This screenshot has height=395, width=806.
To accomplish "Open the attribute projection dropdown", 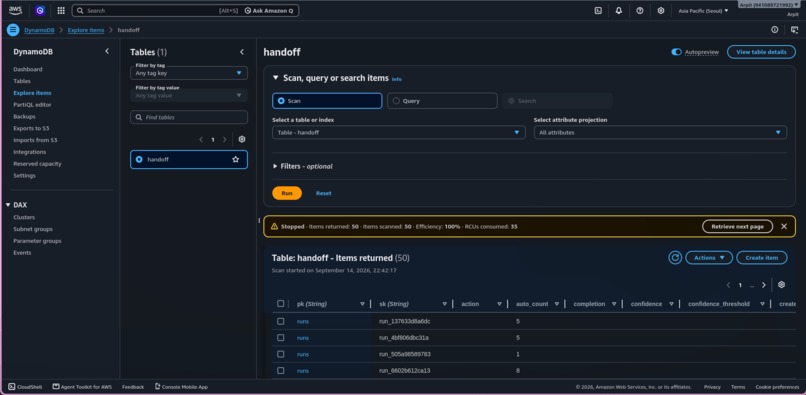I will click(660, 132).
